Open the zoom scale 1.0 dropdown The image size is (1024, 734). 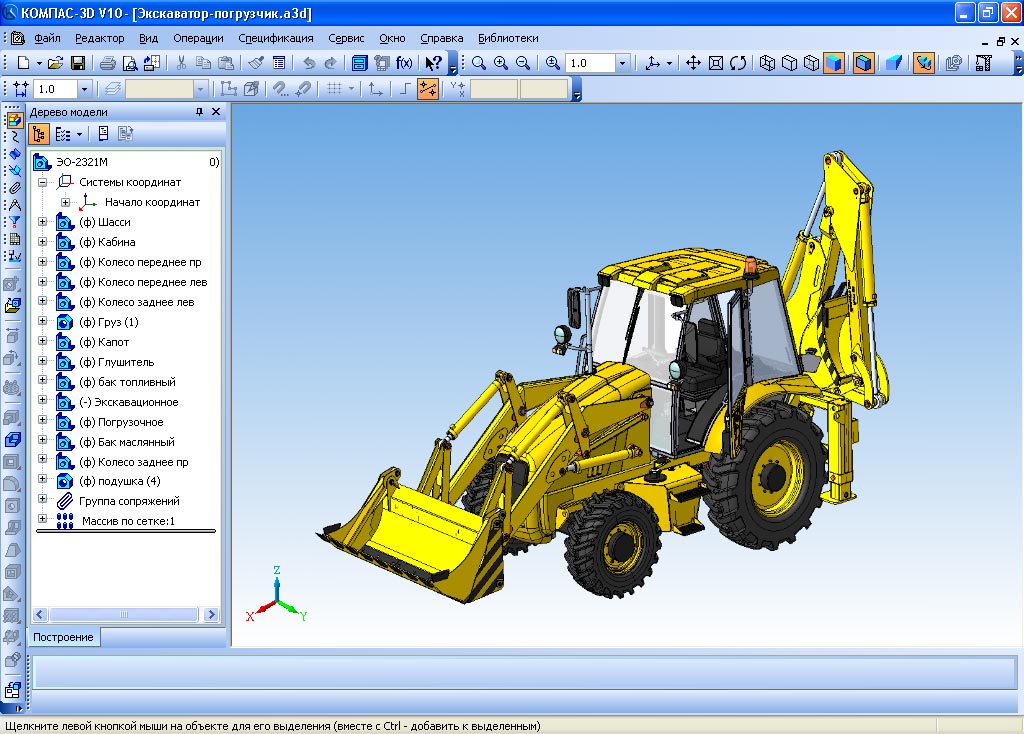pyautogui.click(x=623, y=63)
